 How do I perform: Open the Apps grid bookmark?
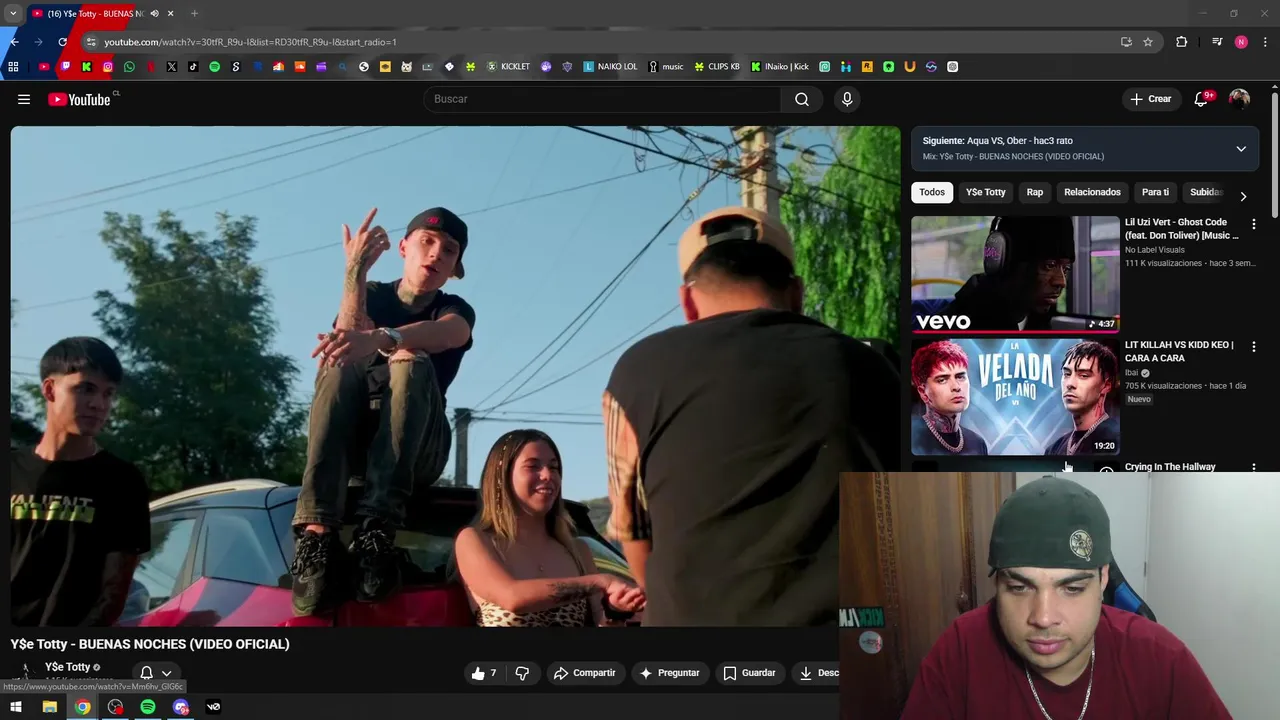(13, 67)
